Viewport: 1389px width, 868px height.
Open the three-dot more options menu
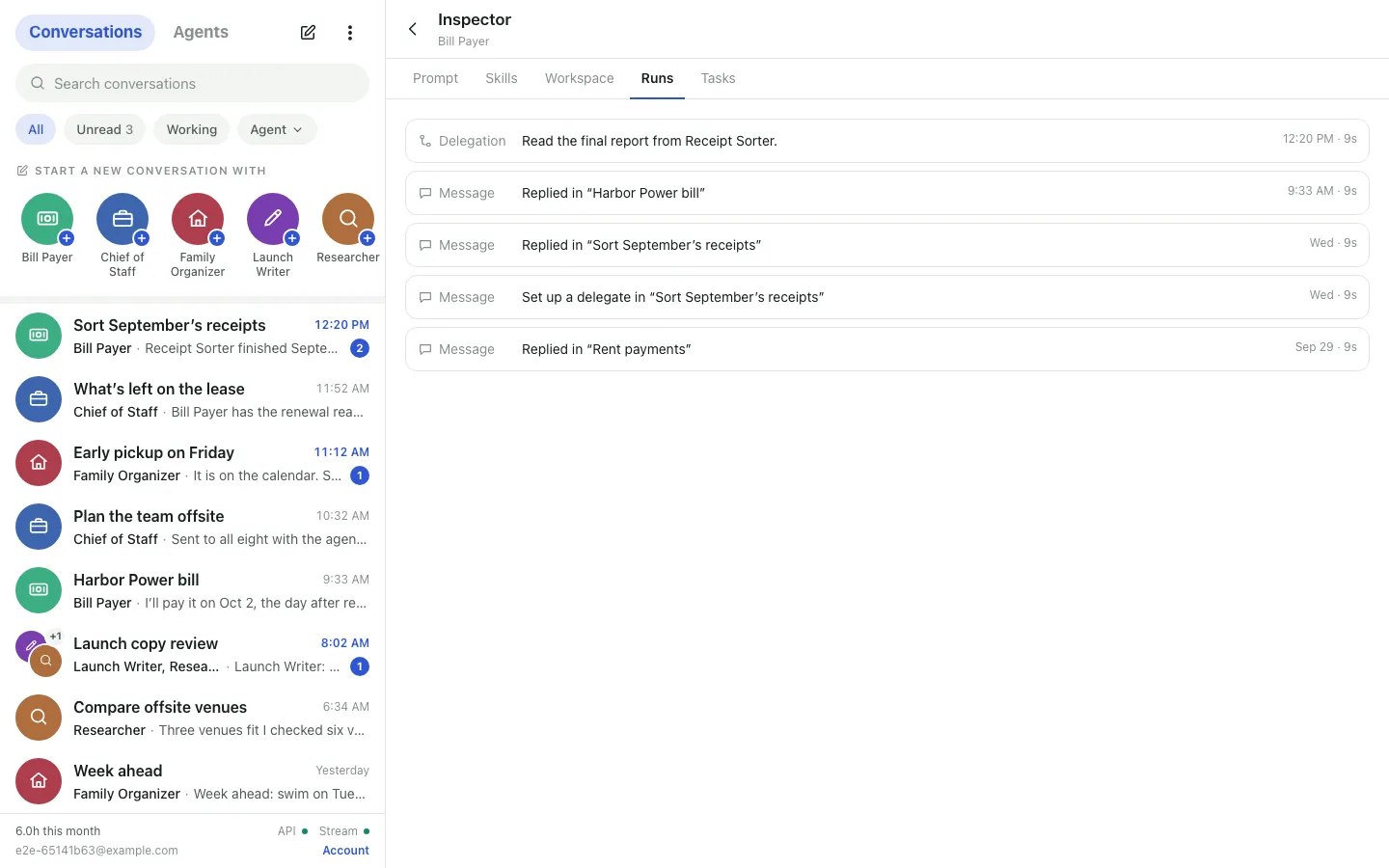tap(350, 33)
